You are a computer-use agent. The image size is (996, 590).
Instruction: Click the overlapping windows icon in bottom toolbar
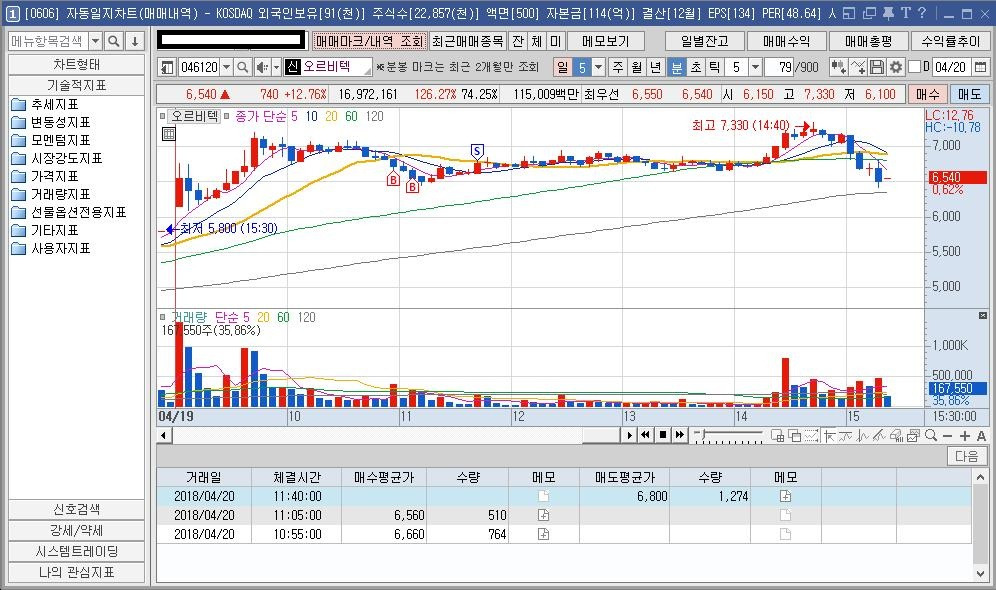click(794, 435)
